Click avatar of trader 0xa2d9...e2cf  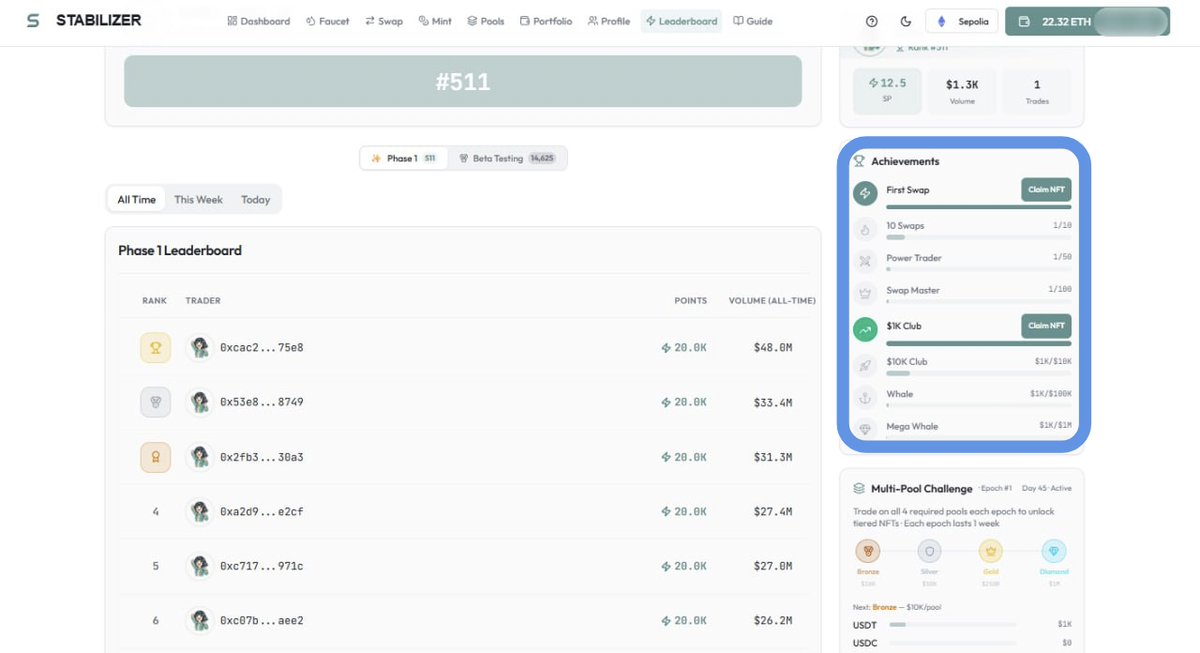[x=200, y=511]
